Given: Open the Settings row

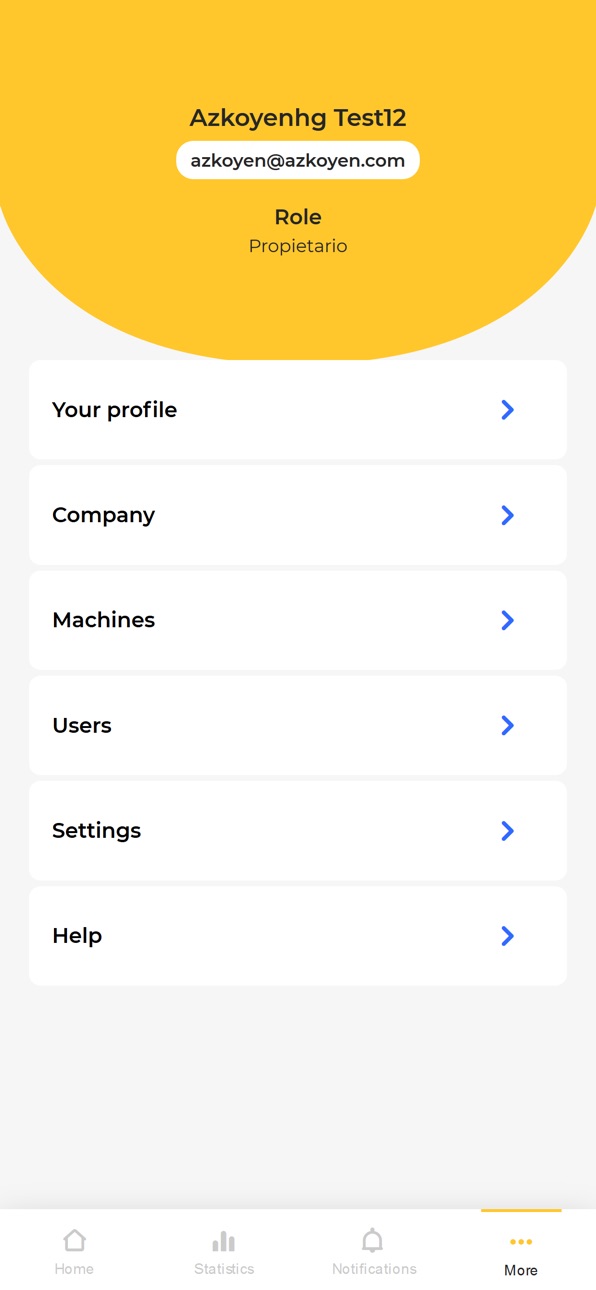Looking at the screenshot, I should pos(298,831).
